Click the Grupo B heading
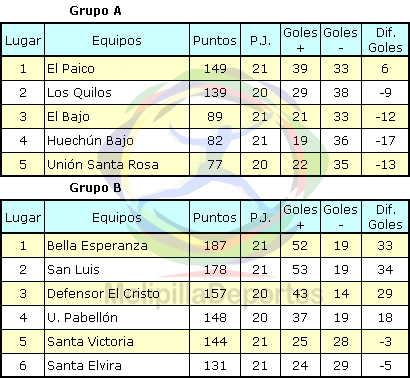Screen dimensions: 410x378 click(x=95, y=188)
